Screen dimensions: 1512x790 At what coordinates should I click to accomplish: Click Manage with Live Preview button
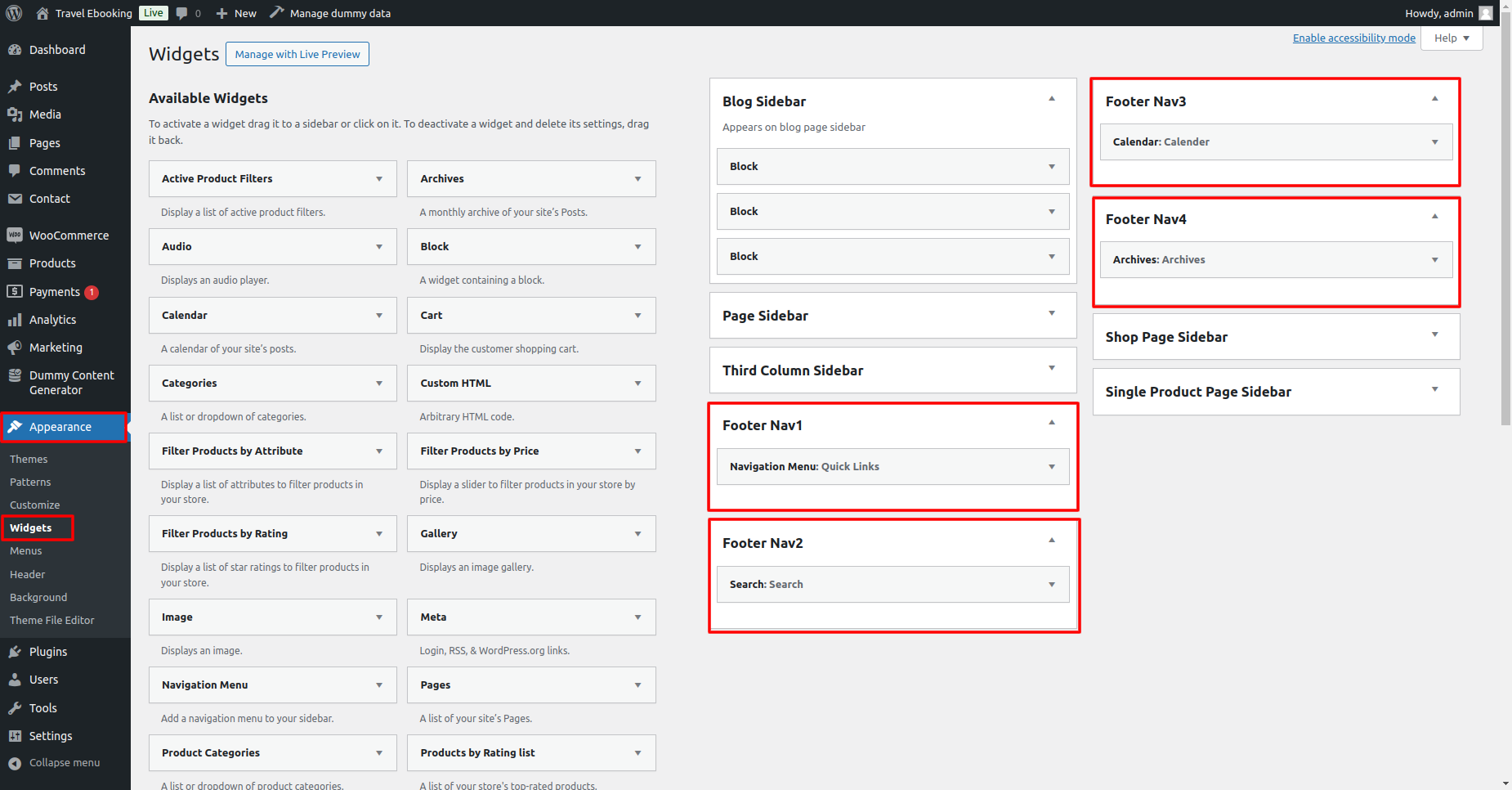click(x=297, y=55)
